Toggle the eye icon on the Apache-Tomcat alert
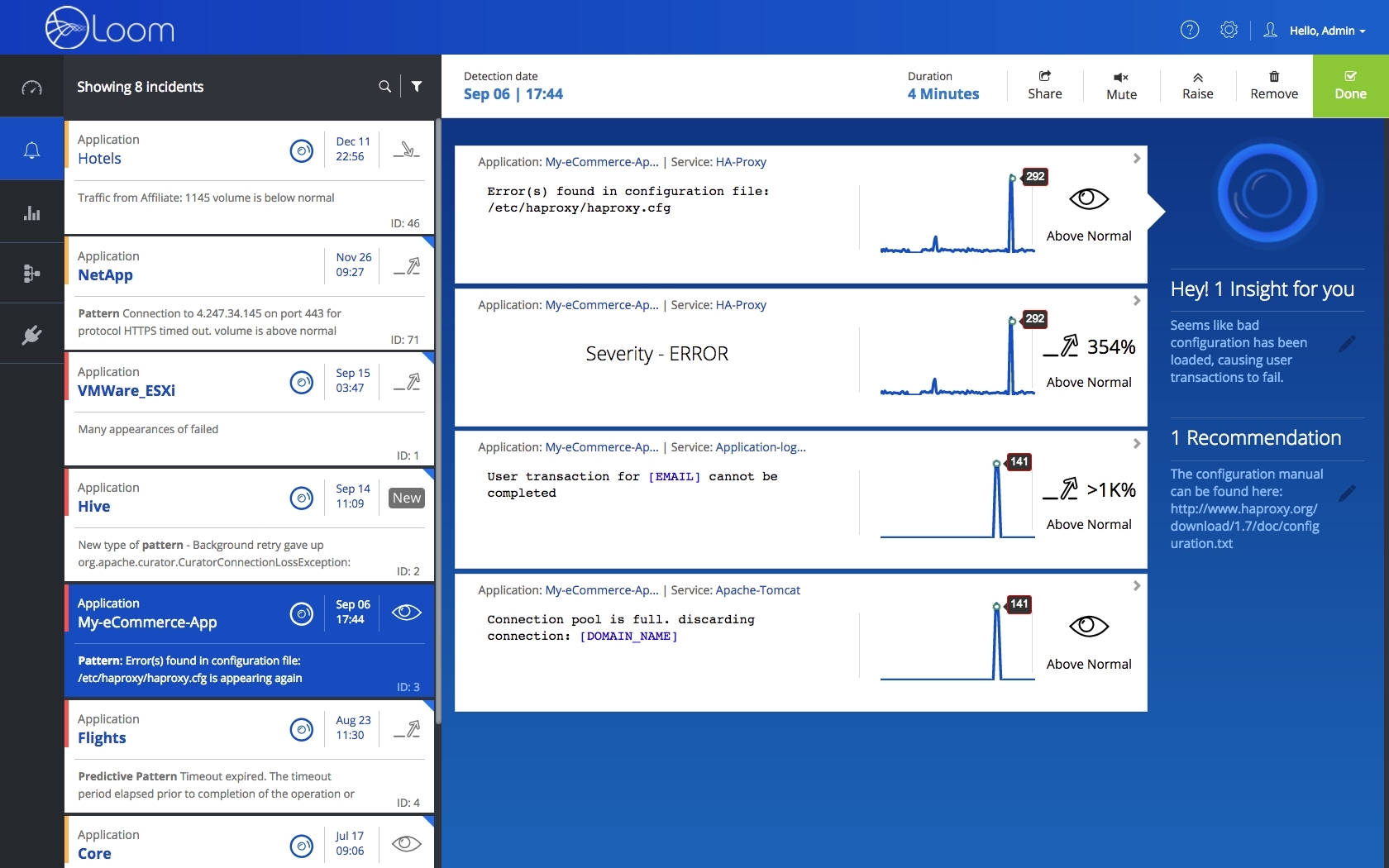This screenshot has height=868, width=1389. click(1088, 626)
